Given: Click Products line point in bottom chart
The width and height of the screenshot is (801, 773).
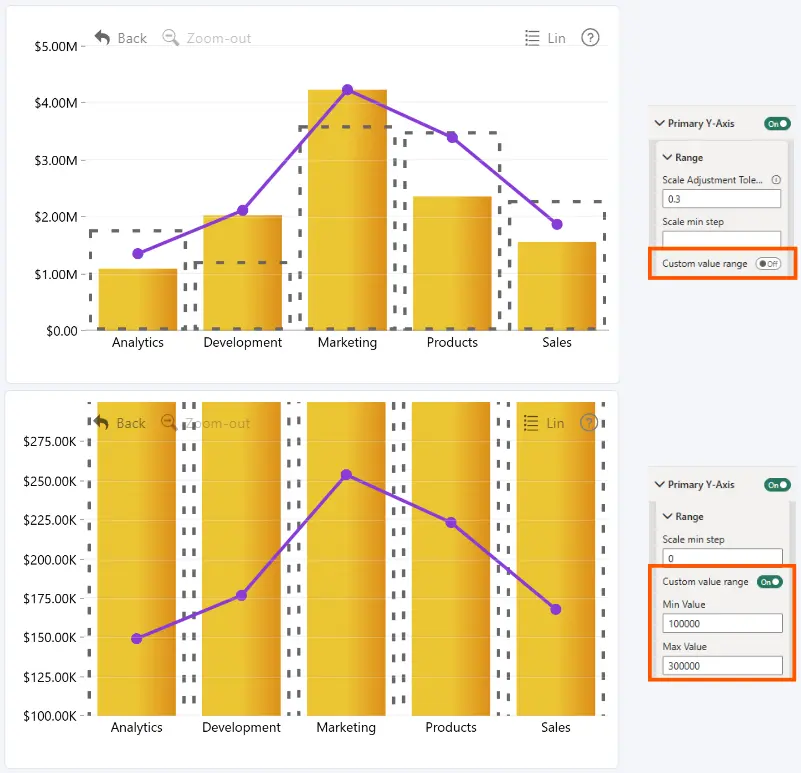Looking at the screenshot, I should click(x=451, y=523).
